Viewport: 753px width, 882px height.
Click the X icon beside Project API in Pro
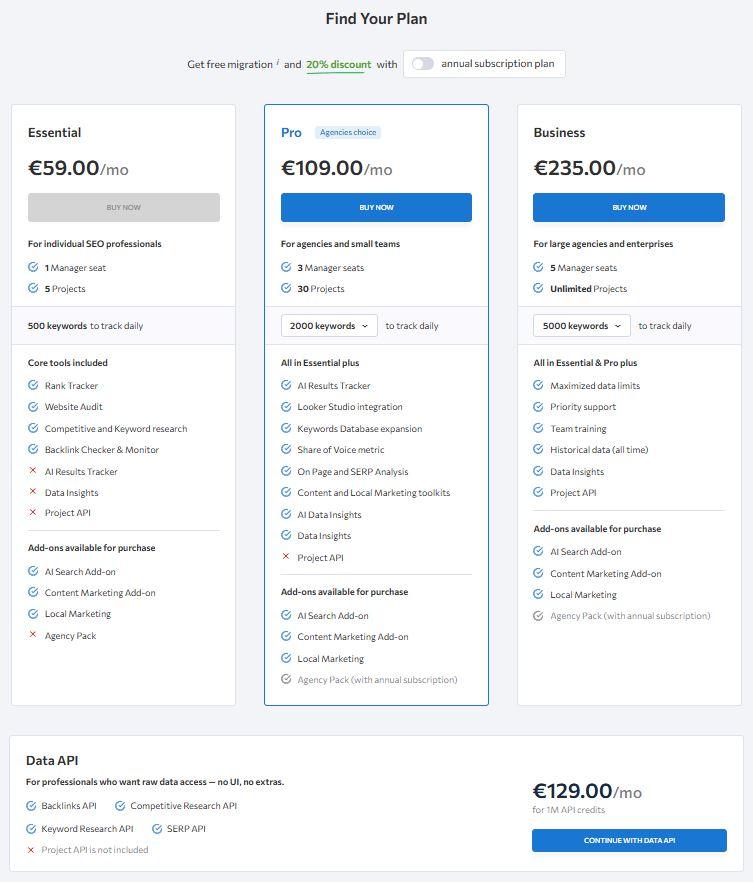click(285, 557)
